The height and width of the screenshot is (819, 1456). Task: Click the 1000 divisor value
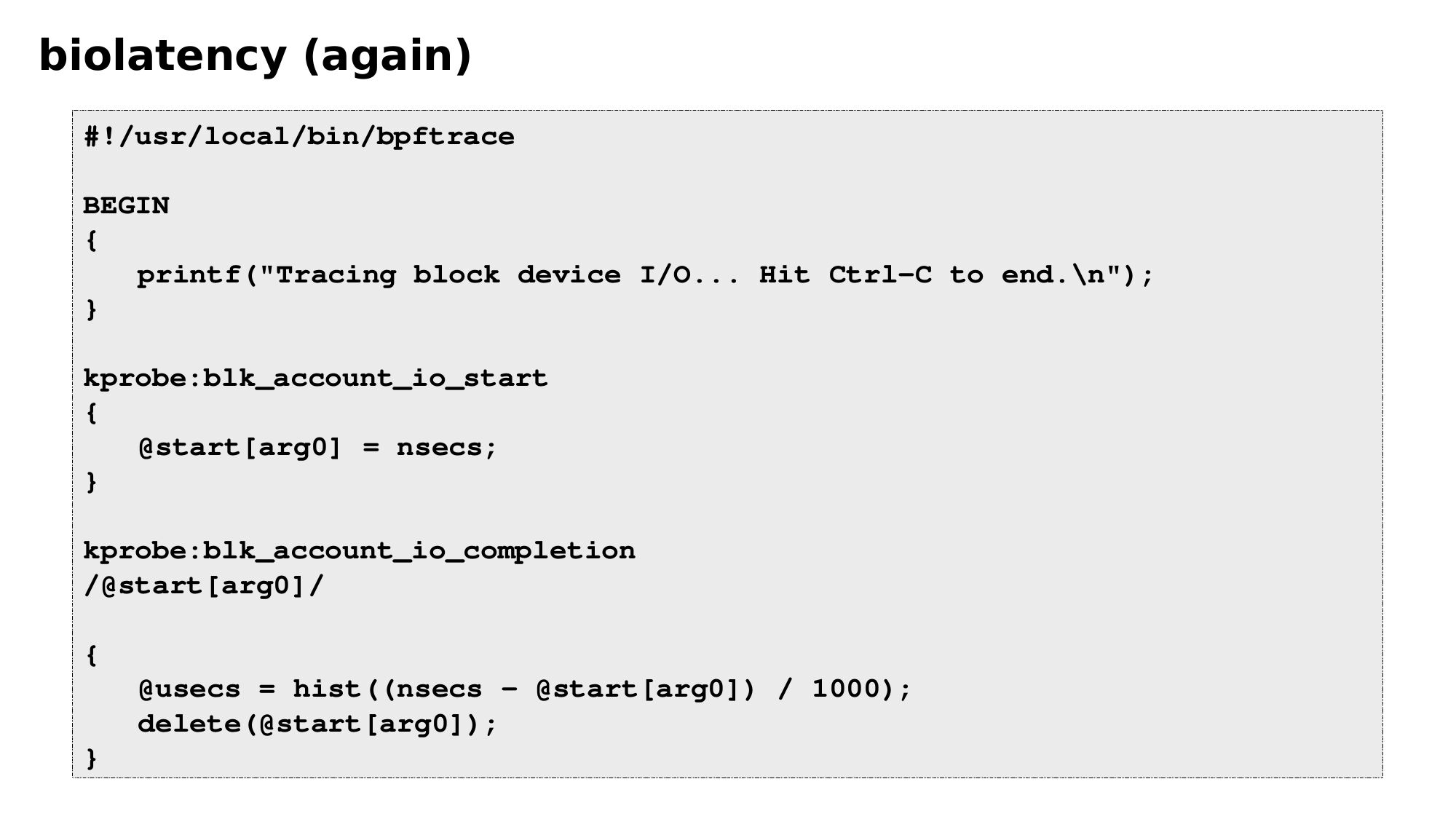click(x=846, y=689)
